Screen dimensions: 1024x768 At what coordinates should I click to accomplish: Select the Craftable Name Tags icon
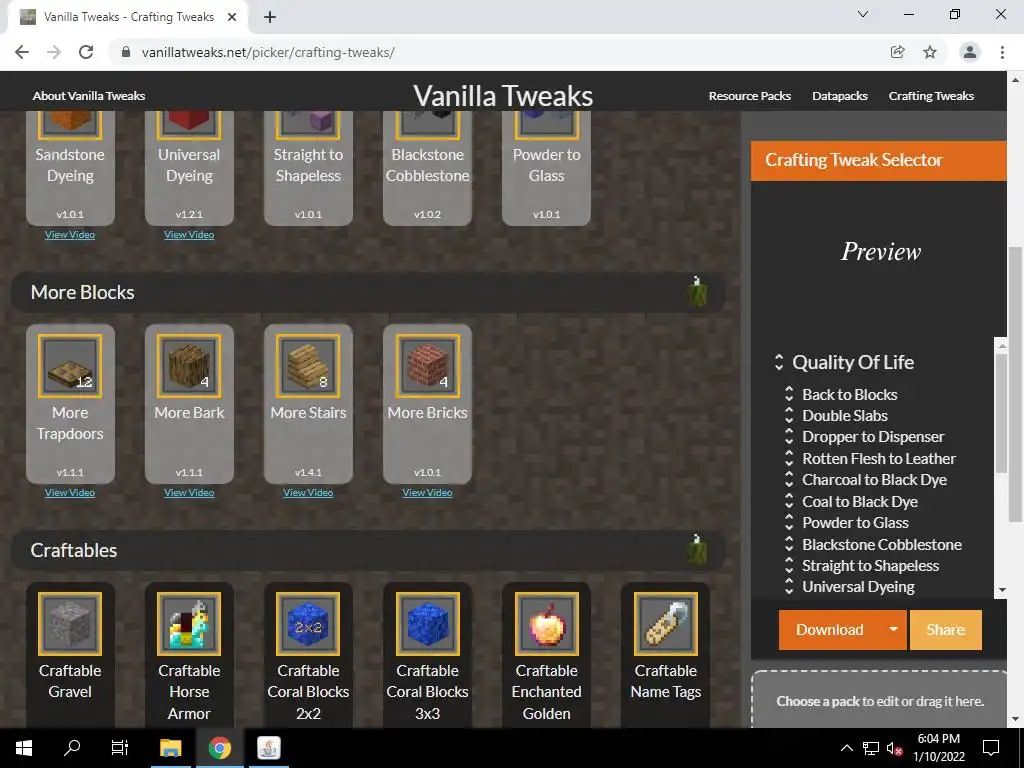(665, 624)
